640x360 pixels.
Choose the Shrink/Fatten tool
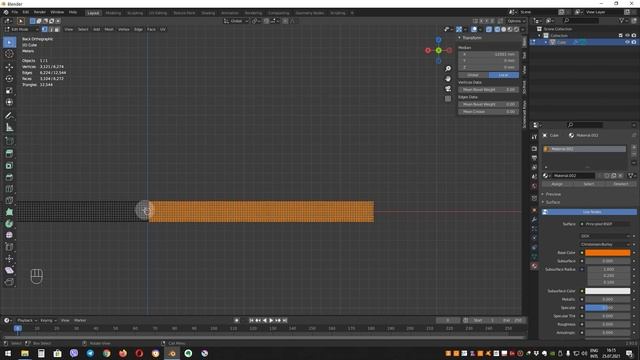click(9, 259)
